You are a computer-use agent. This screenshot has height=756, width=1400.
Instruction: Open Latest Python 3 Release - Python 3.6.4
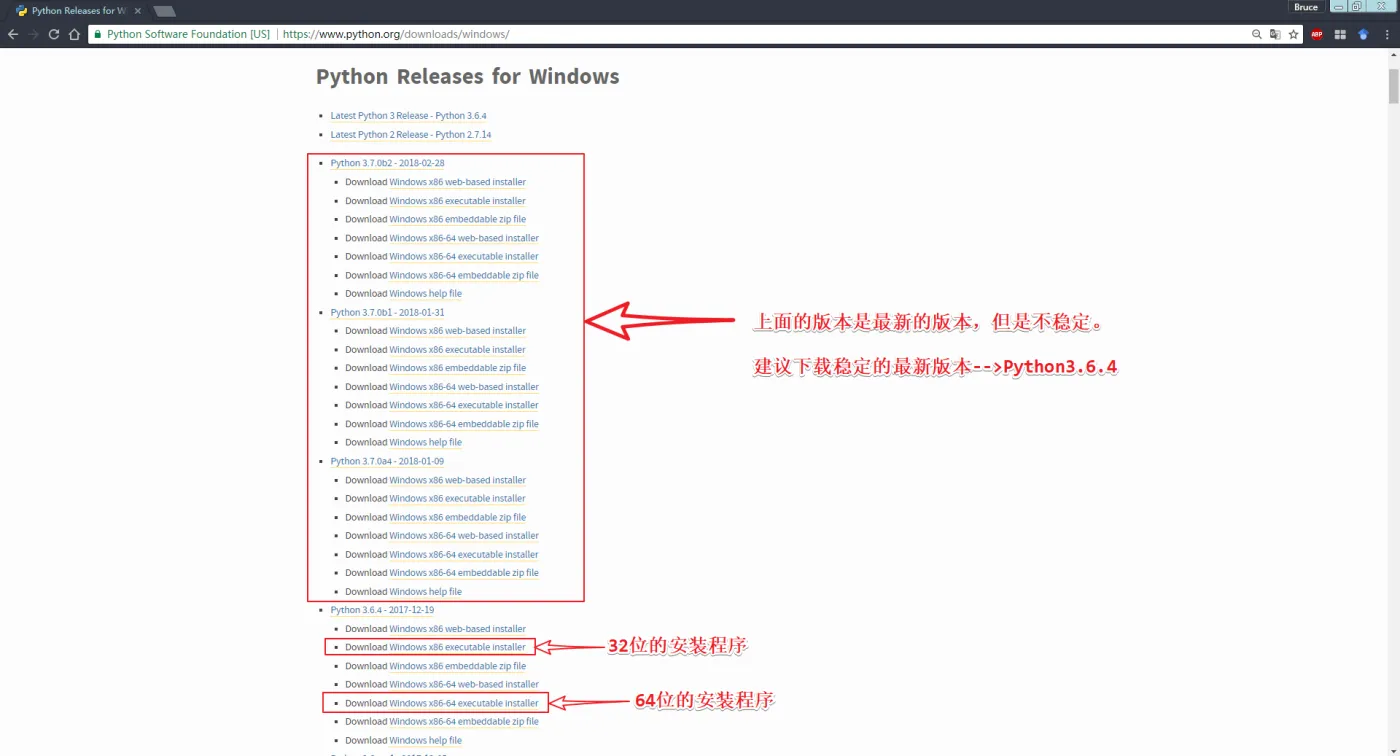408,116
